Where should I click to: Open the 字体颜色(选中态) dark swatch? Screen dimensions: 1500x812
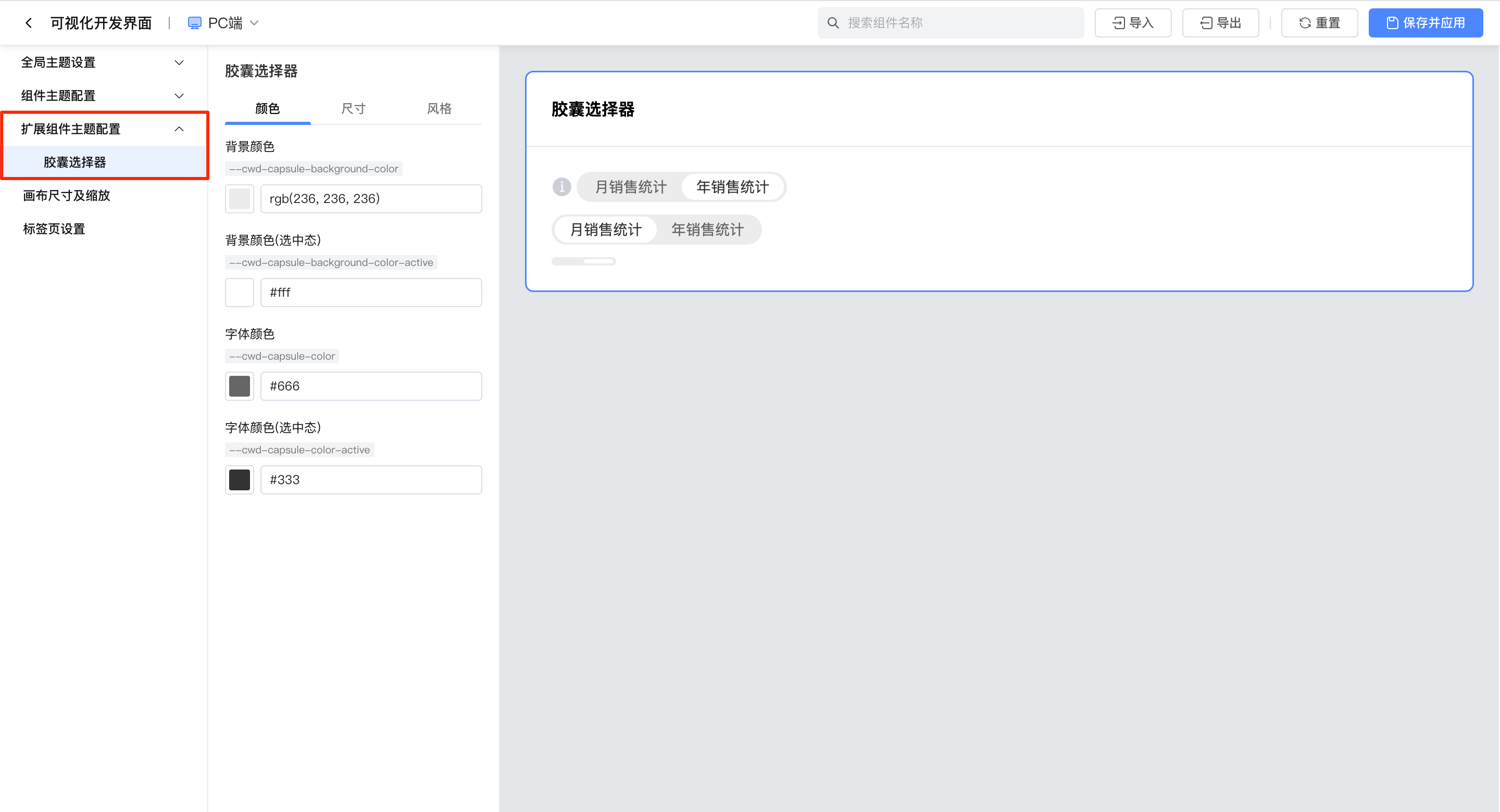pyautogui.click(x=240, y=479)
